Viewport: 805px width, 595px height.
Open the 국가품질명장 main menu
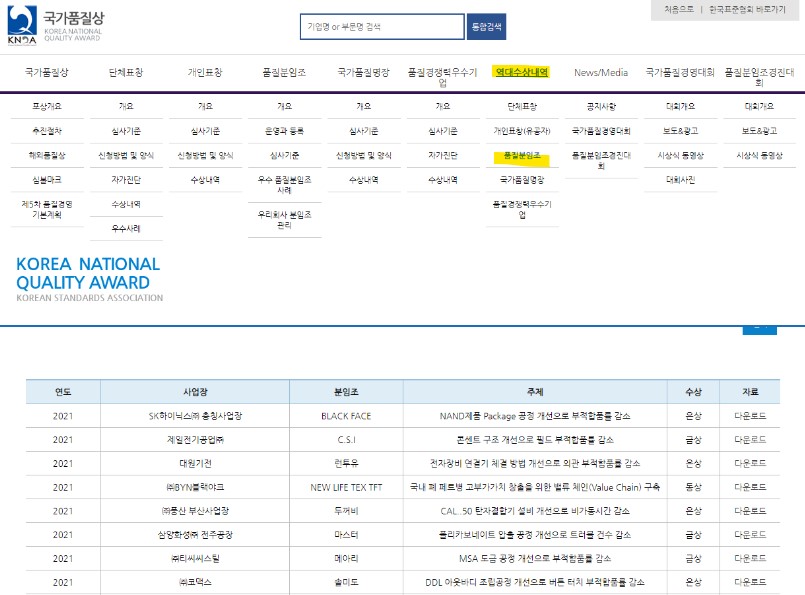tap(363, 72)
